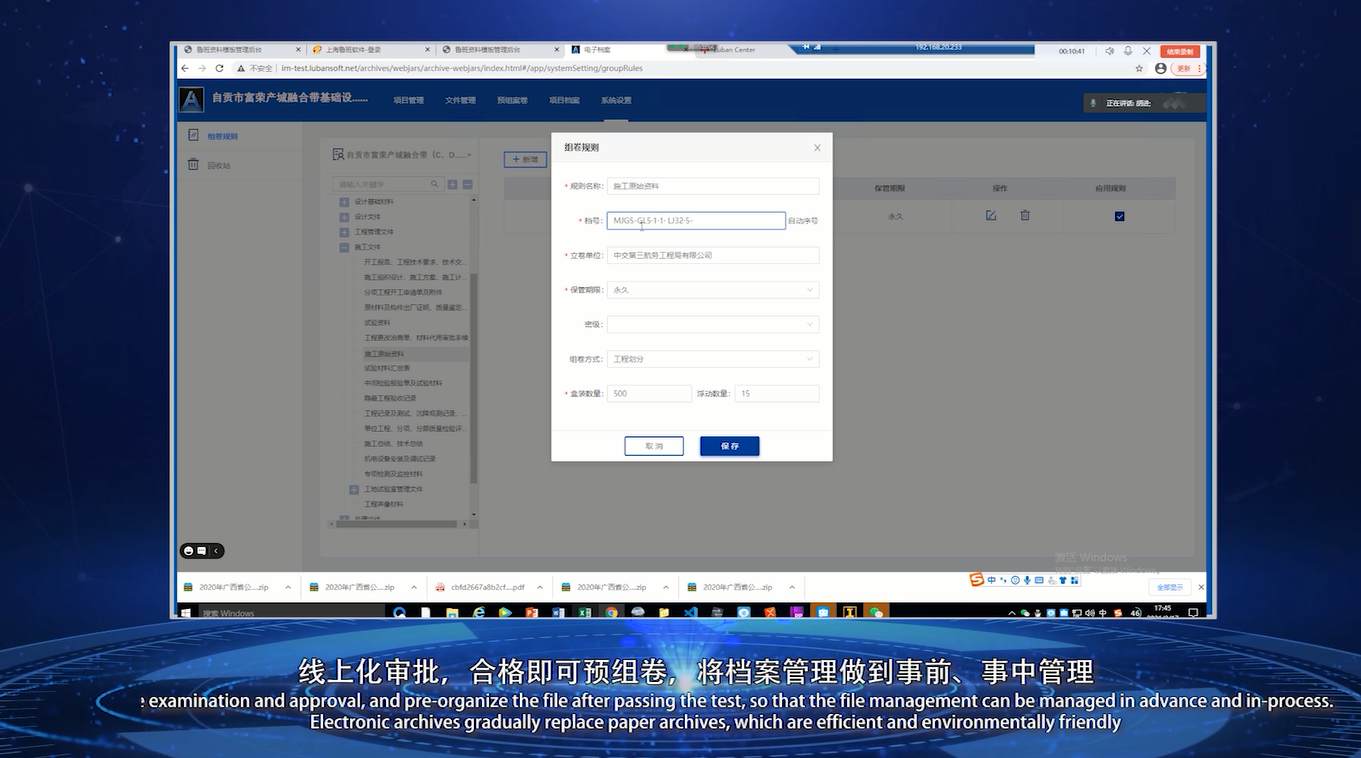Expand the 工程管理文件 tree node

pos(344,232)
